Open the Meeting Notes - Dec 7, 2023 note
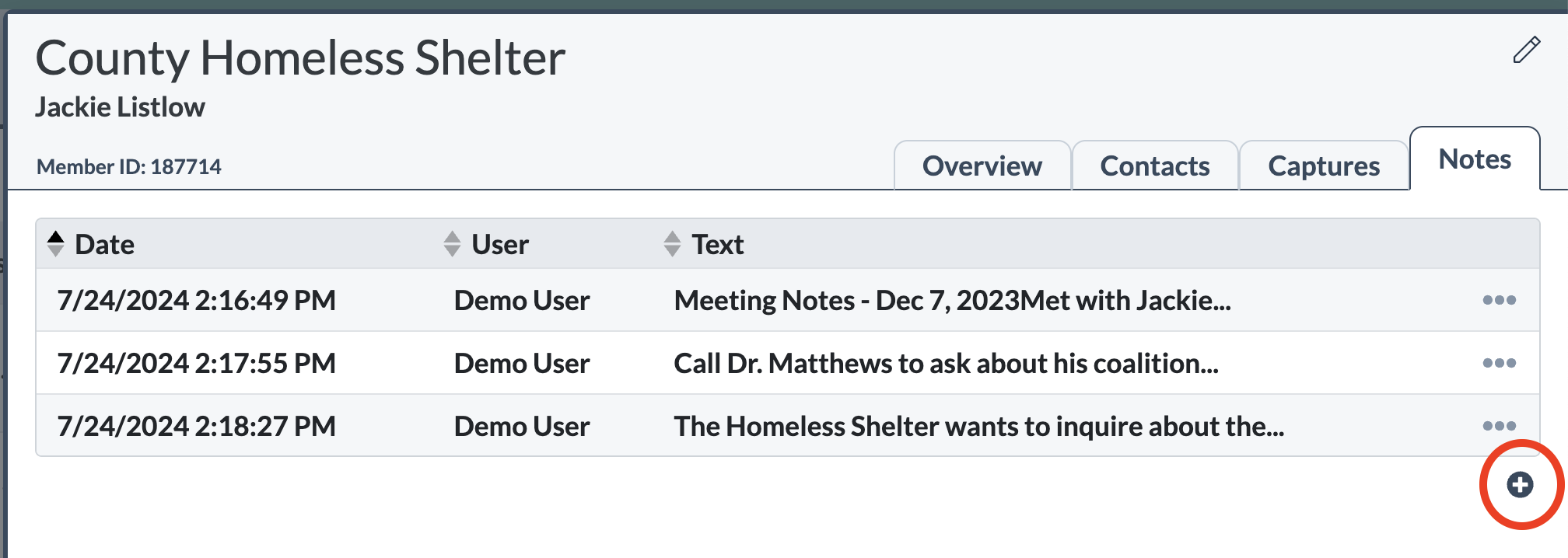Screen dimensions: 1568x558 tap(952, 301)
